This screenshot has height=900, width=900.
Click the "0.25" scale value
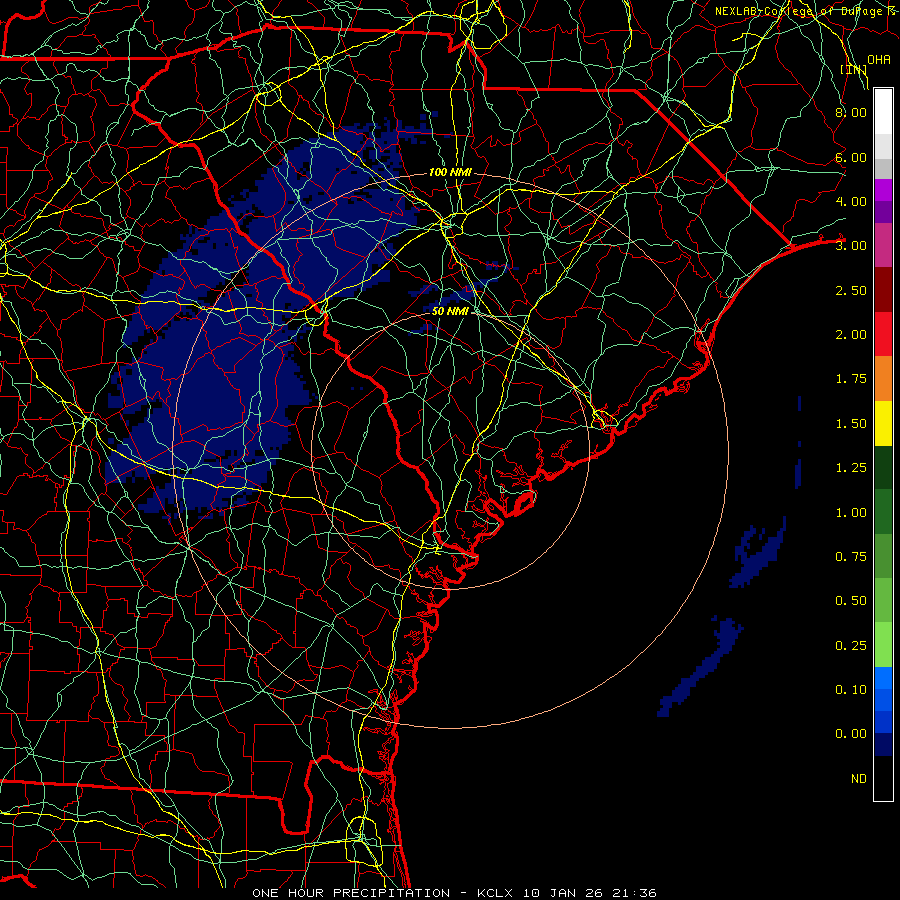[x=851, y=646]
